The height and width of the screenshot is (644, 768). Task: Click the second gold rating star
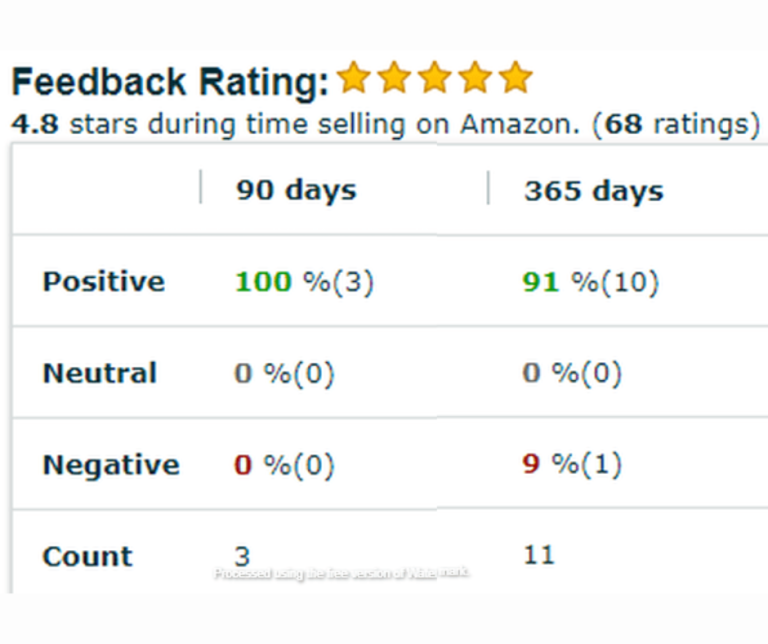pyautogui.click(x=394, y=78)
